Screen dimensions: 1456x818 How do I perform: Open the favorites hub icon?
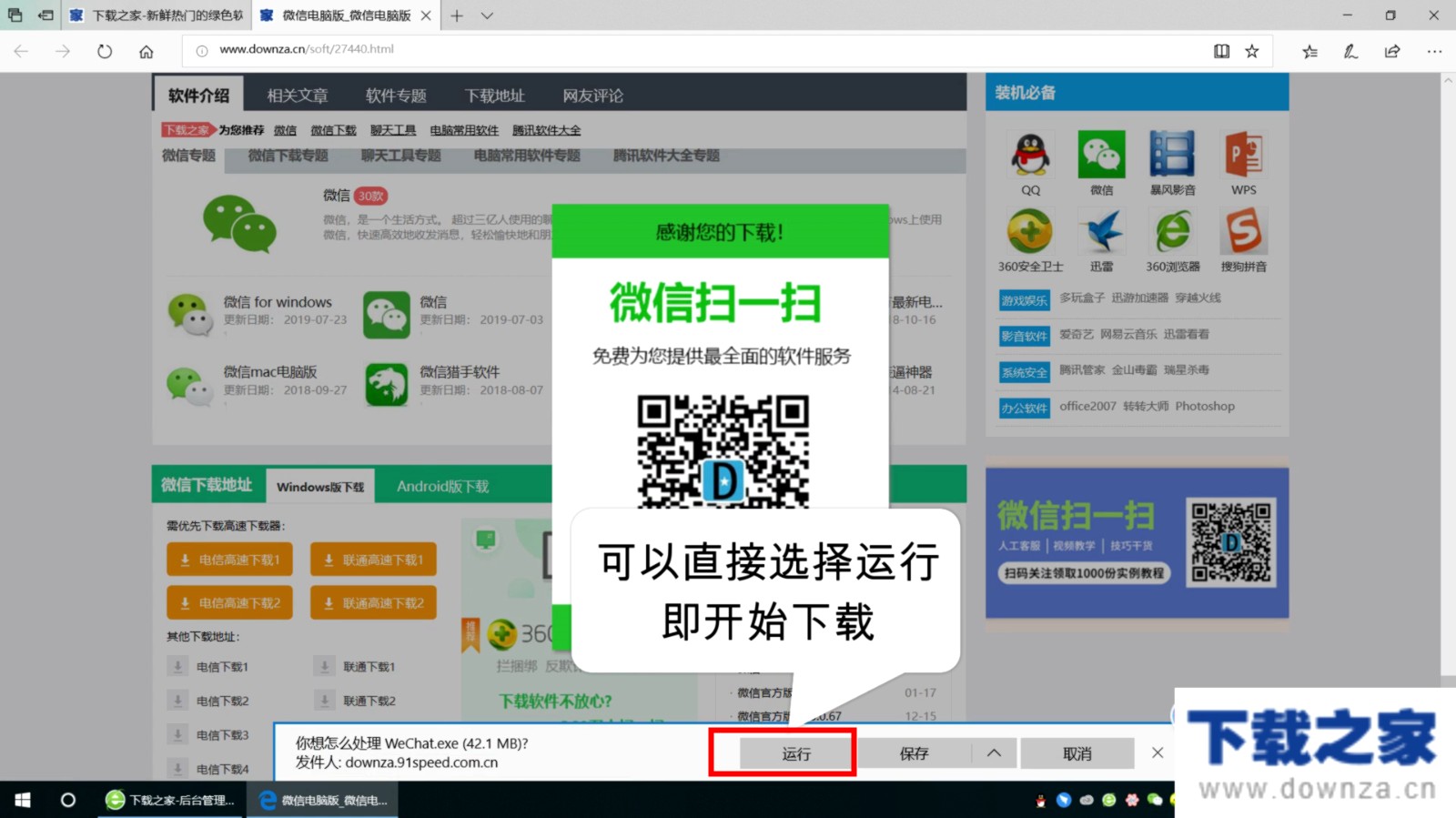pos(1309,51)
